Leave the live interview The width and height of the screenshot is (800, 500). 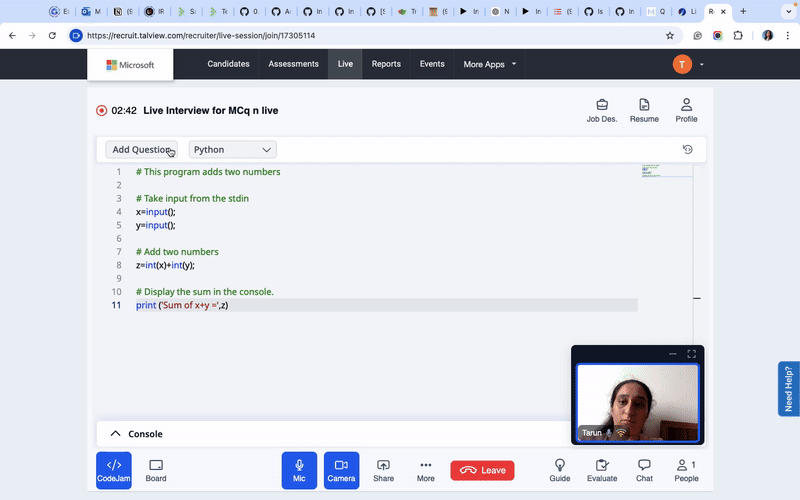[482, 470]
